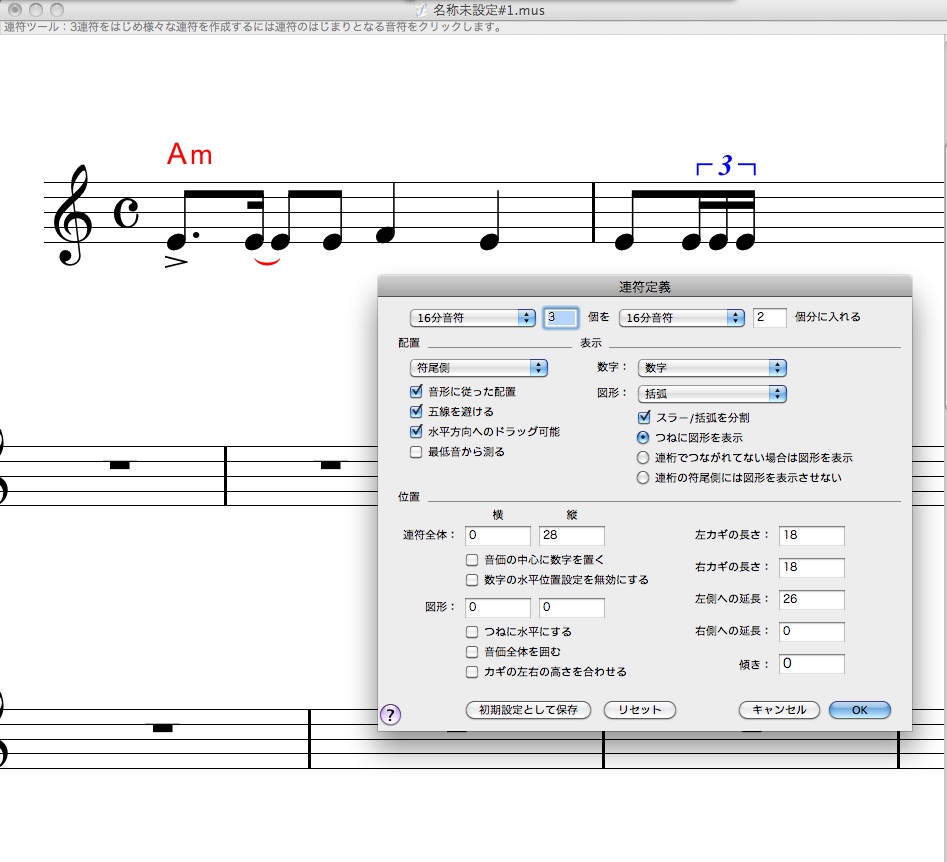Click the treble clef on first staff
Image resolution: width=947 pixels, height=862 pixels.
tap(72, 216)
